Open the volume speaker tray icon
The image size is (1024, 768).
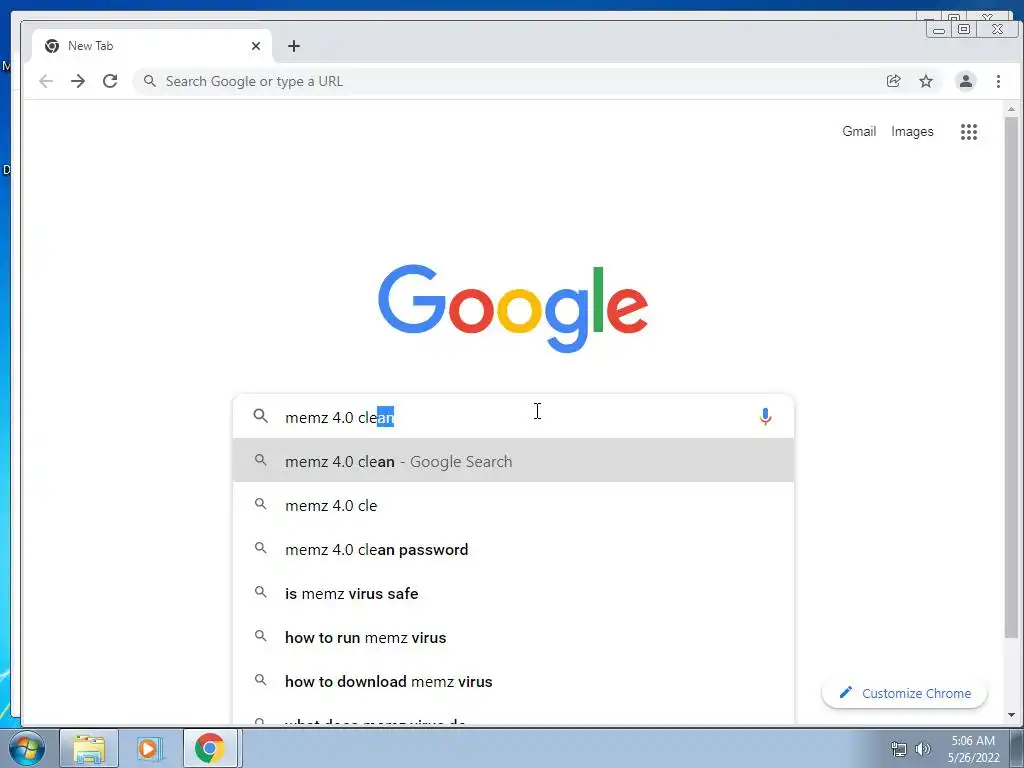click(x=923, y=749)
